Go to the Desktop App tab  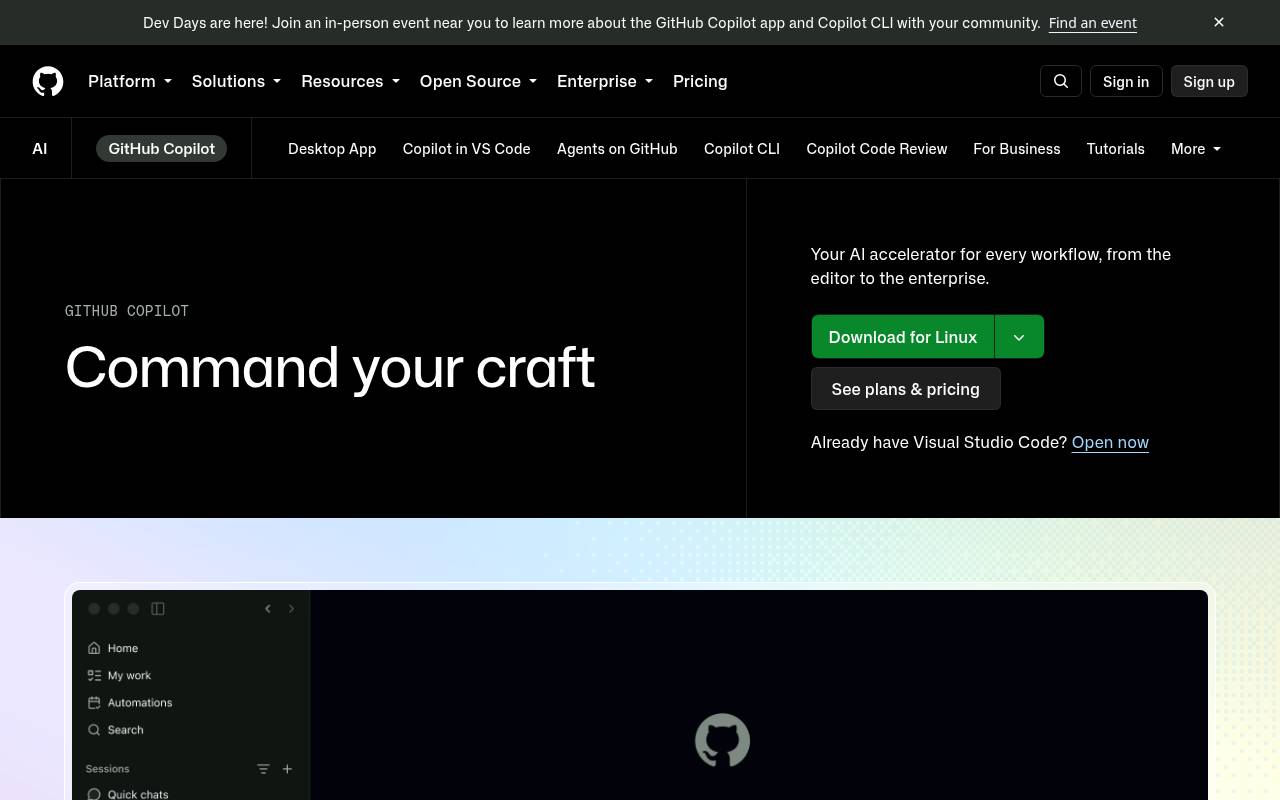coord(332,148)
